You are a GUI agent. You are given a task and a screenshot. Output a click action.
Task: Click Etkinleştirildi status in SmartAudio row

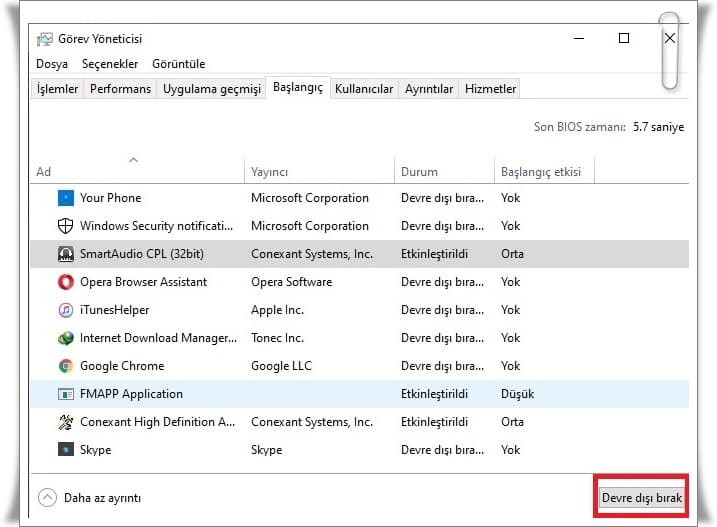434,254
